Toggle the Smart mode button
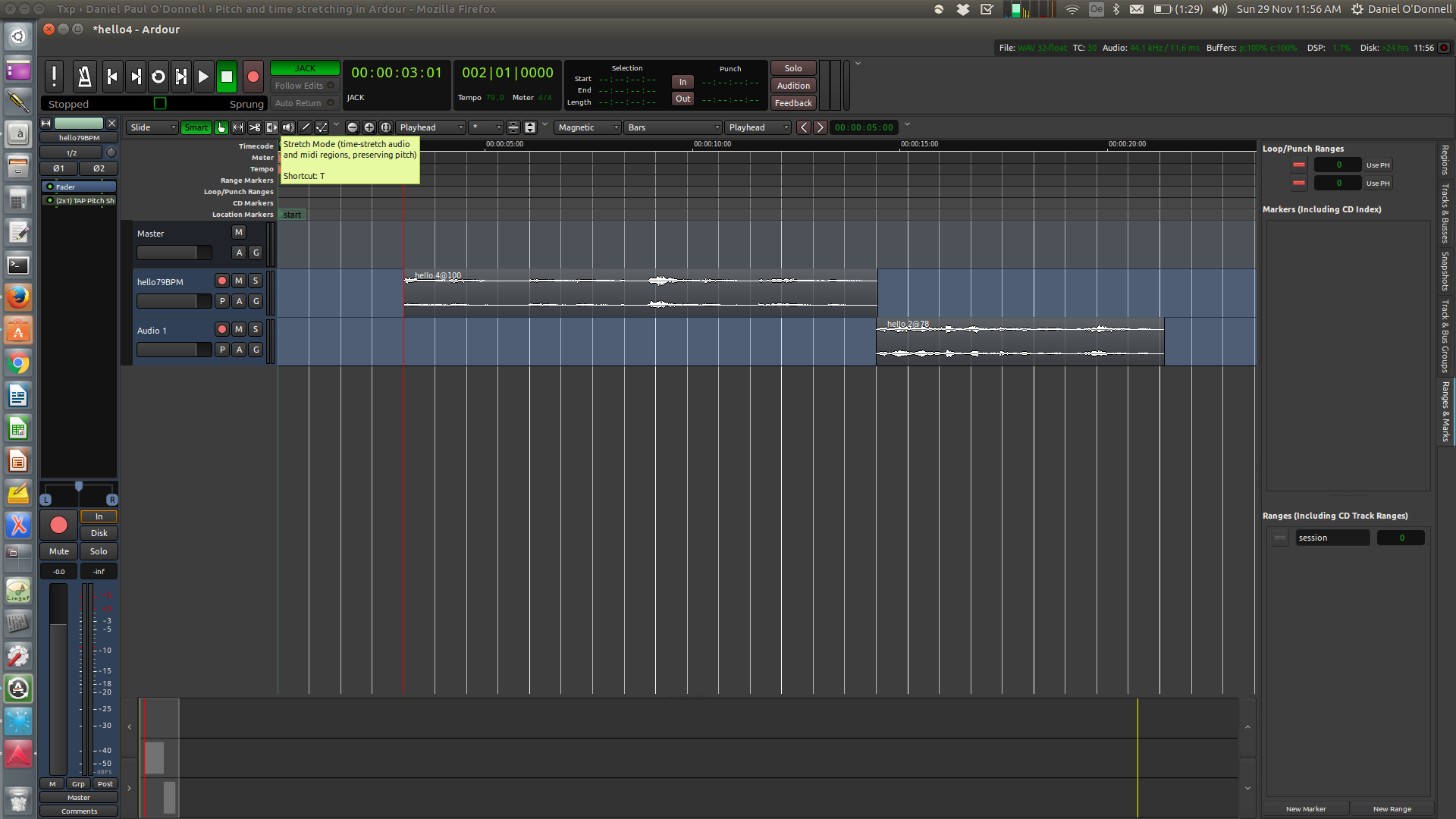Viewport: 1456px width, 819px height. [196, 127]
